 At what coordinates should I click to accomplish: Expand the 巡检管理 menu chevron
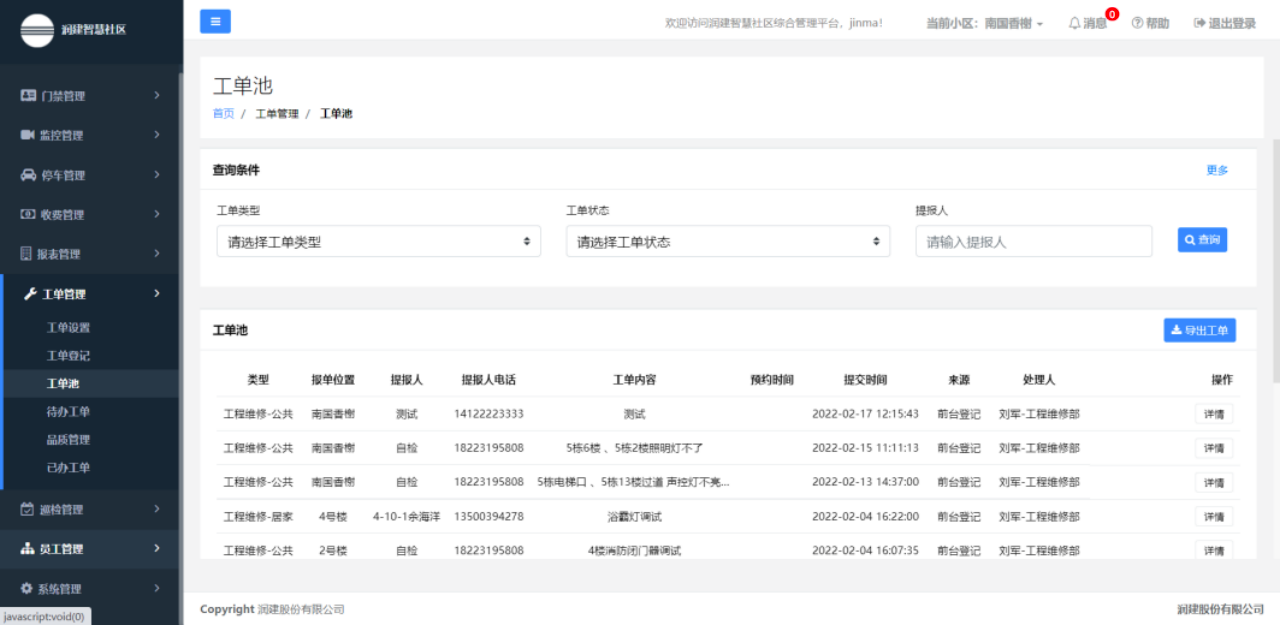pos(157,509)
